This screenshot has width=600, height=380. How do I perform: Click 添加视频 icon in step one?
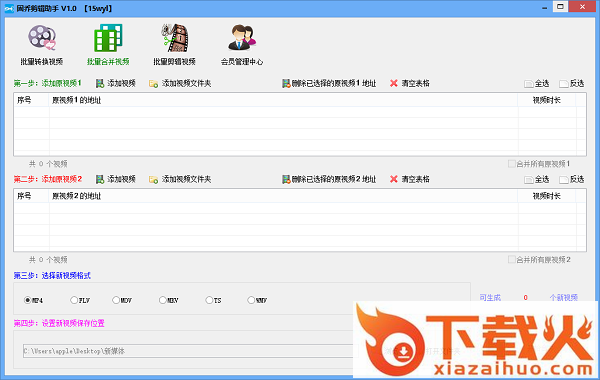point(100,83)
